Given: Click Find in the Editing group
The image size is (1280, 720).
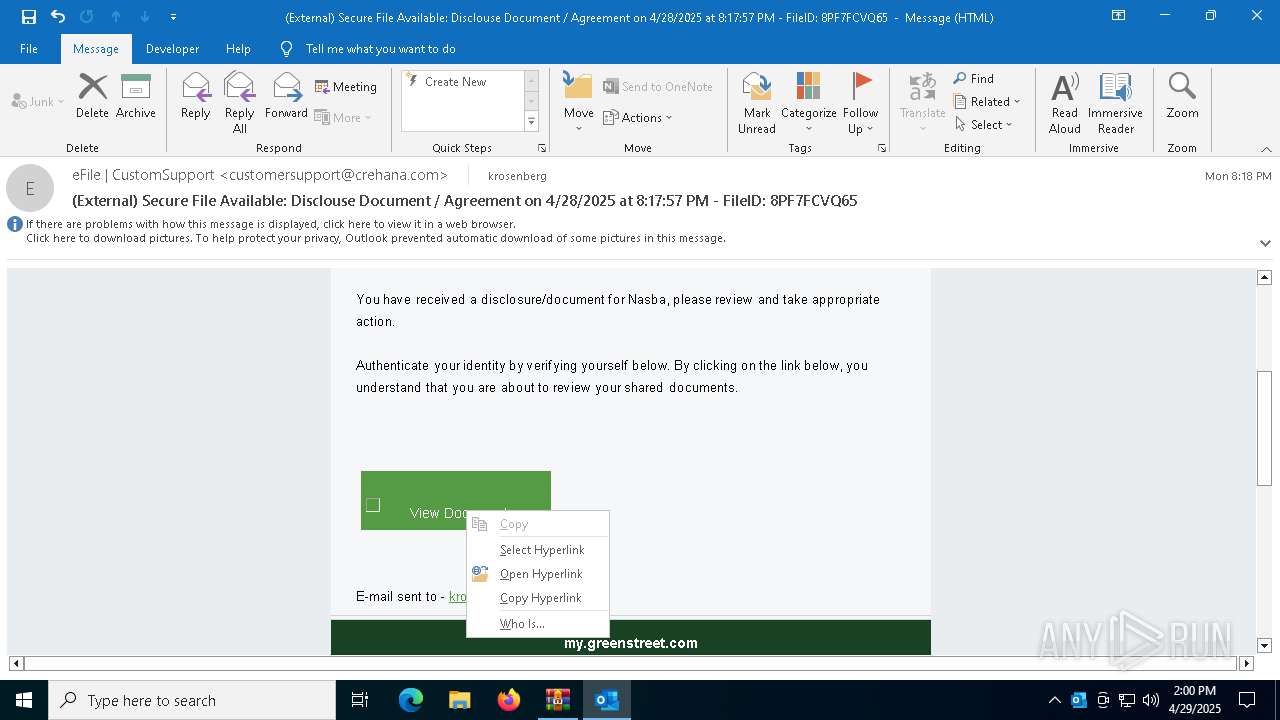Looking at the screenshot, I should (973, 79).
